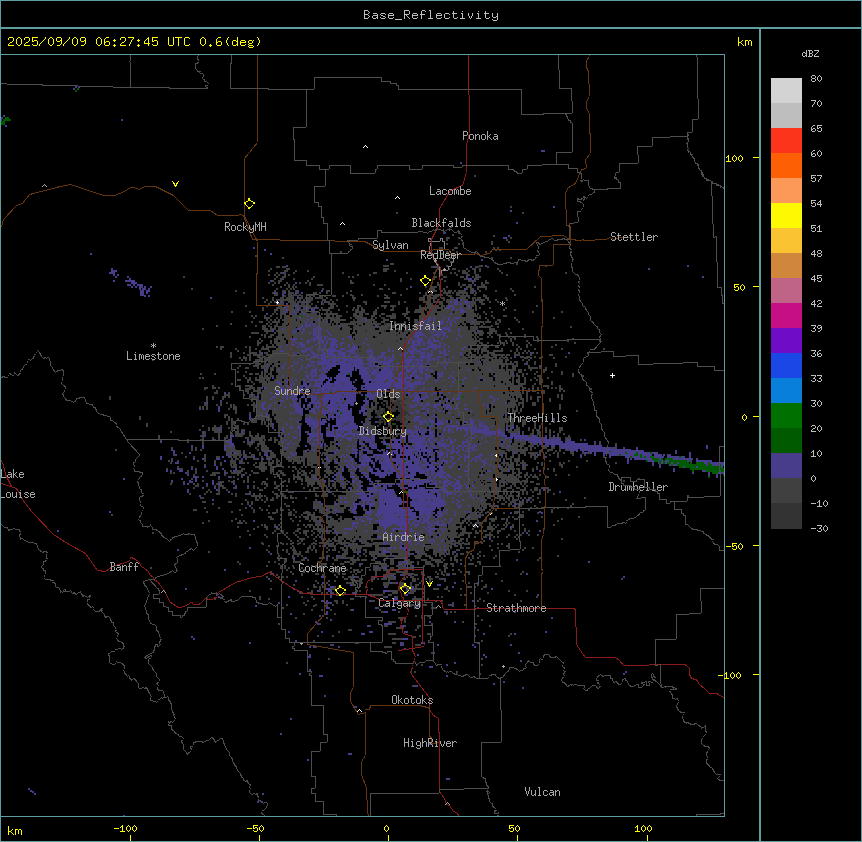Pick the light gray 70-80 dBZ legend color
This screenshot has height=842, width=862.
(786, 91)
